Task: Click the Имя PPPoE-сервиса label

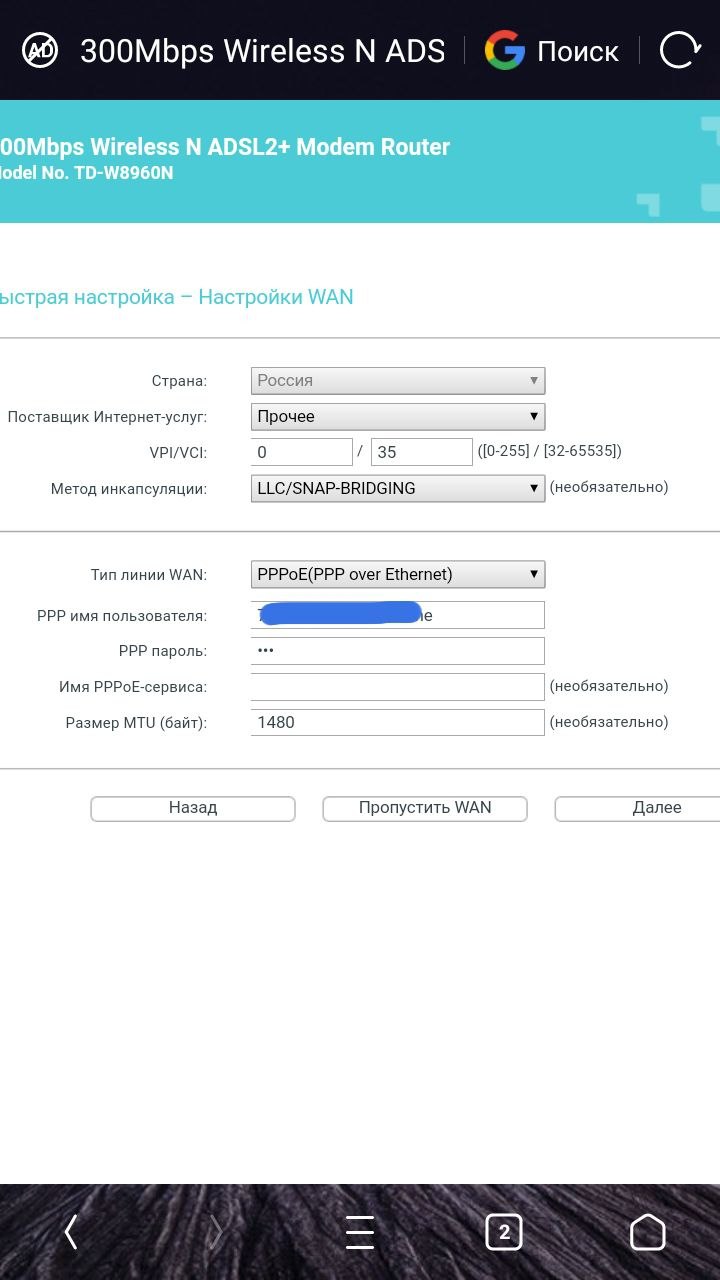Action: pyautogui.click(x=133, y=687)
